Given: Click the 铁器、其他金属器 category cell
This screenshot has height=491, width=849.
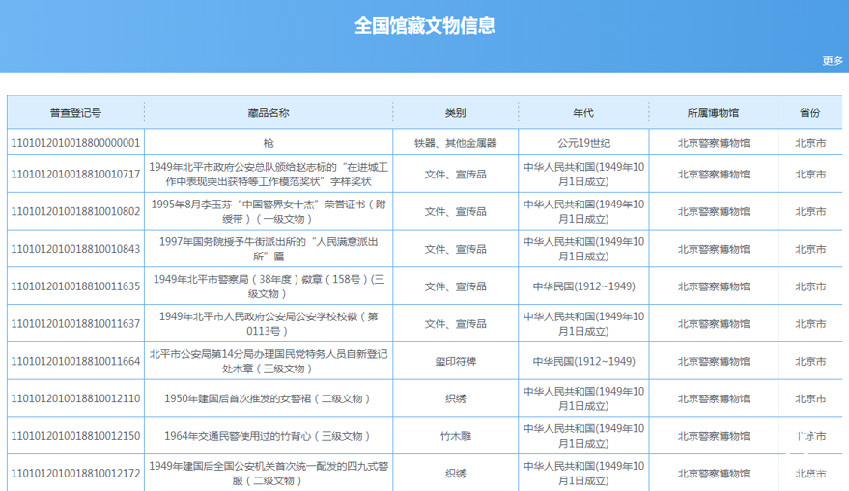Looking at the screenshot, I should (455, 143).
